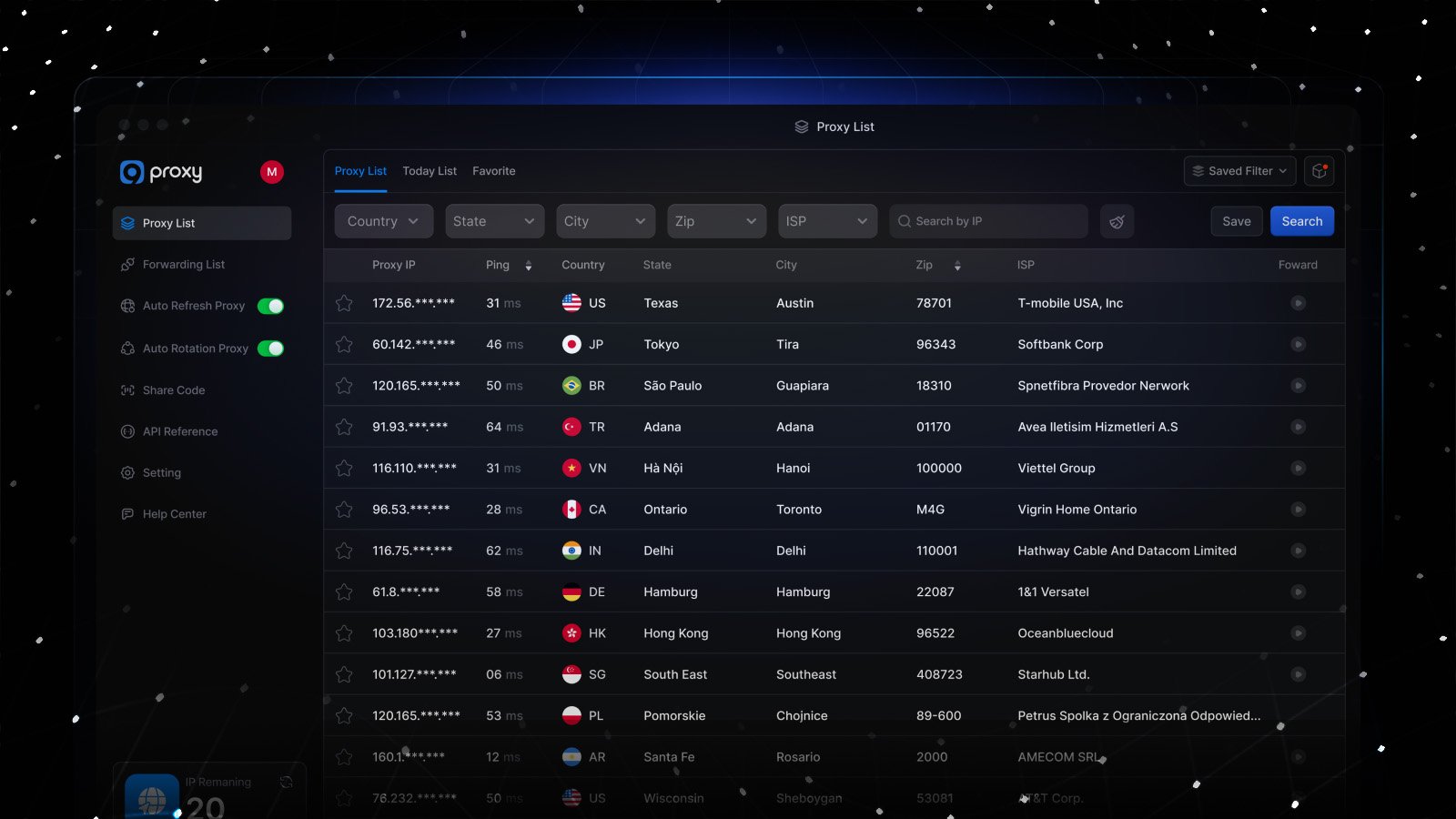Disable Auto Refresh Proxy switch
Image resolution: width=1456 pixels, height=819 pixels.
click(x=270, y=306)
